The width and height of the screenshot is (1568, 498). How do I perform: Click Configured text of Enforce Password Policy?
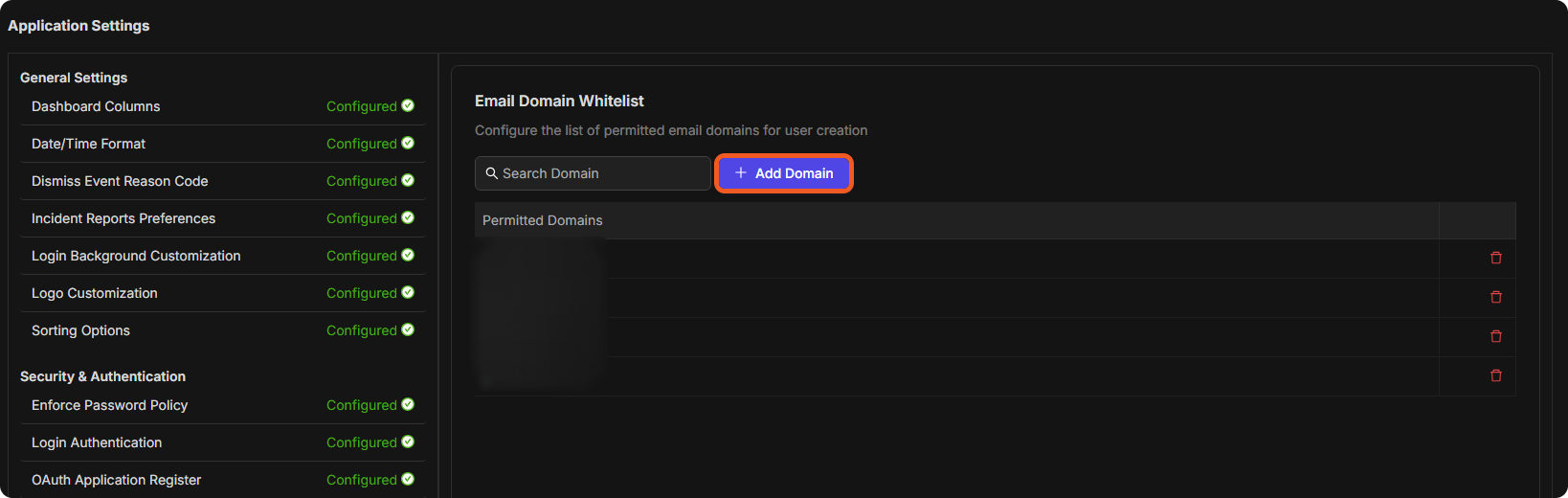tap(361, 405)
